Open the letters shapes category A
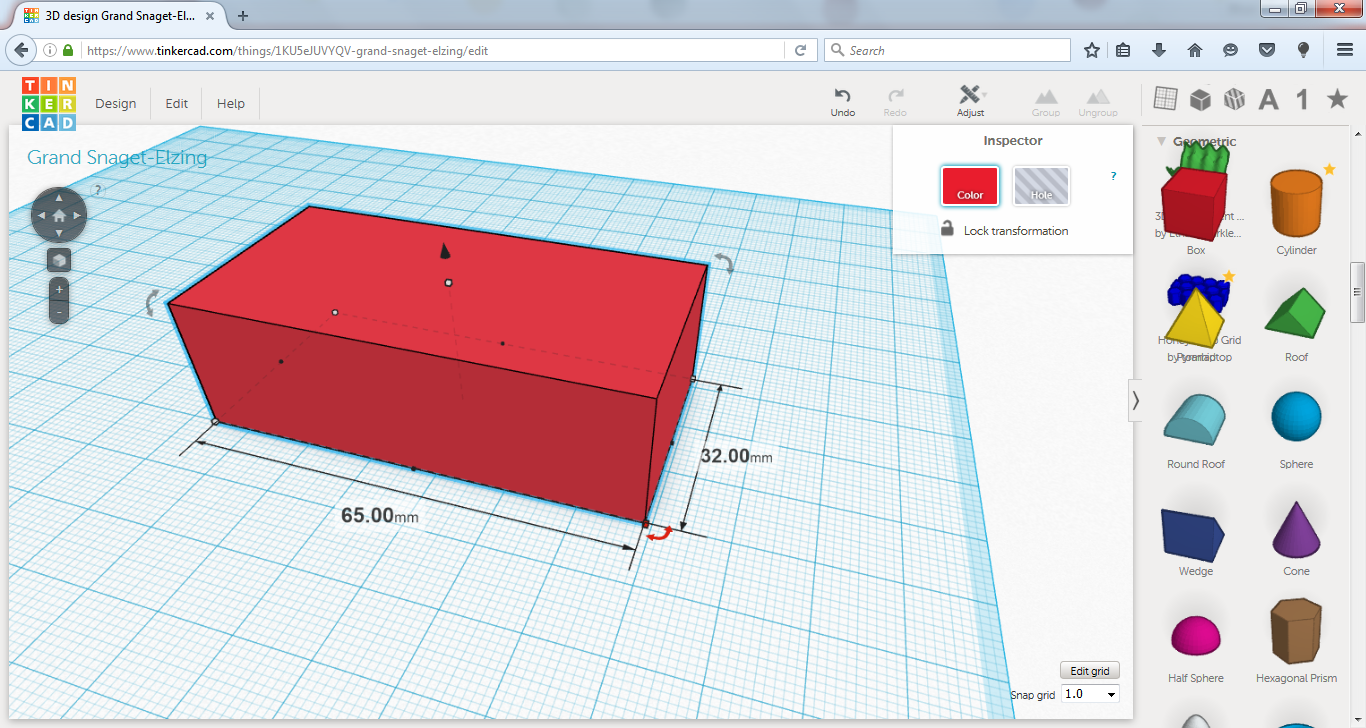This screenshot has width=1366, height=728. [1268, 99]
